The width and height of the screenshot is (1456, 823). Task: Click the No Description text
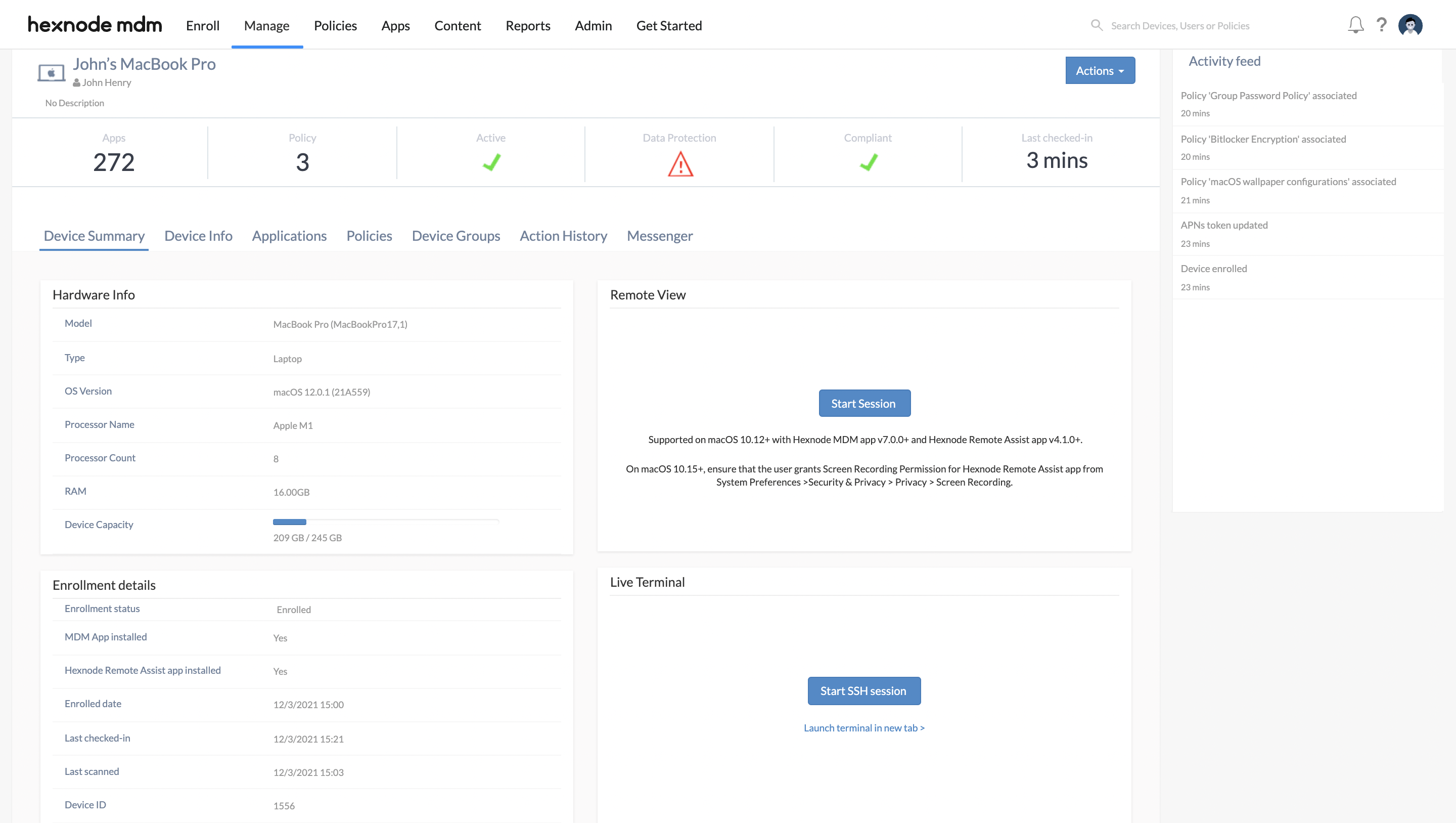(x=75, y=103)
